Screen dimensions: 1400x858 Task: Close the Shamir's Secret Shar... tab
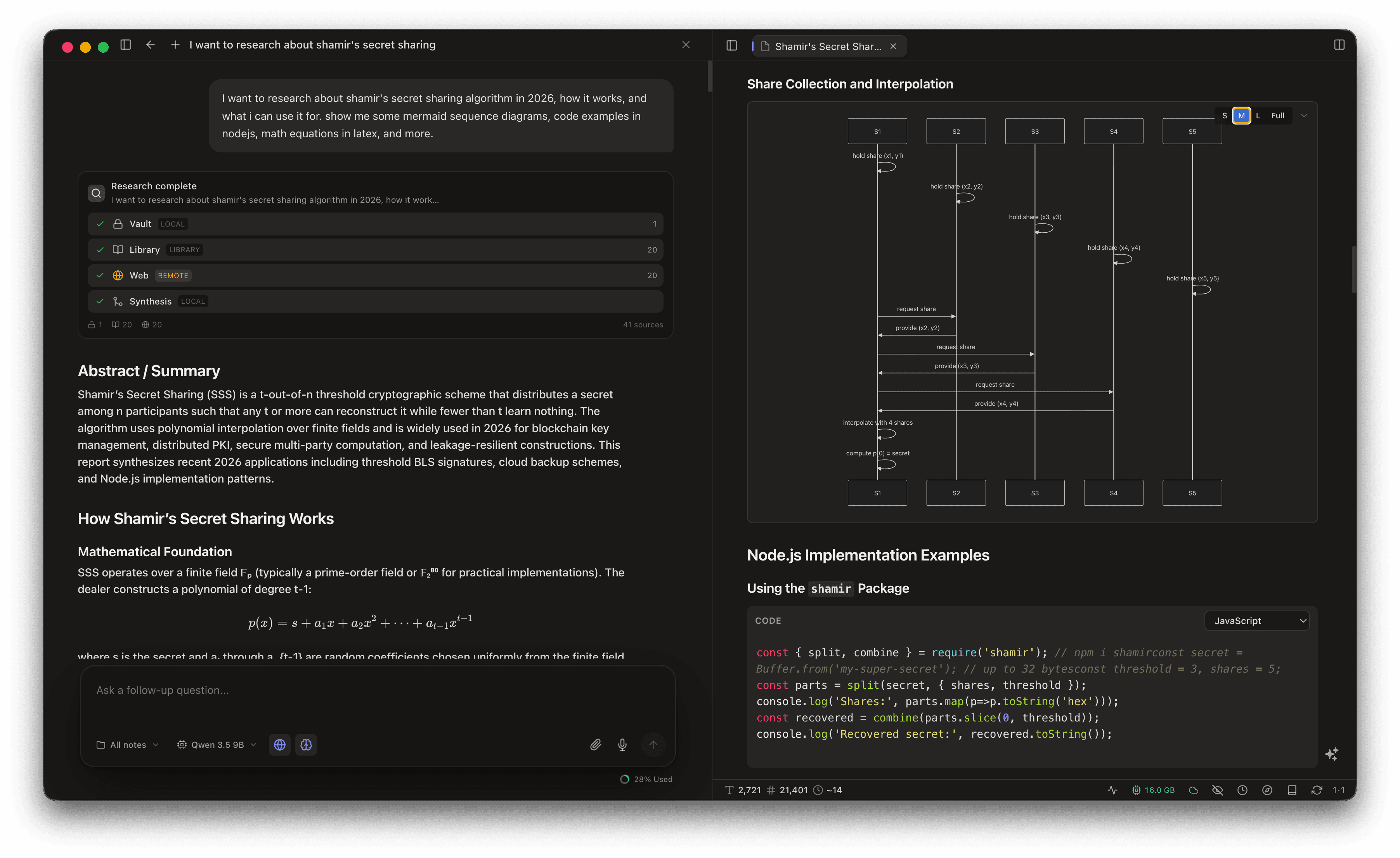[x=893, y=47]
